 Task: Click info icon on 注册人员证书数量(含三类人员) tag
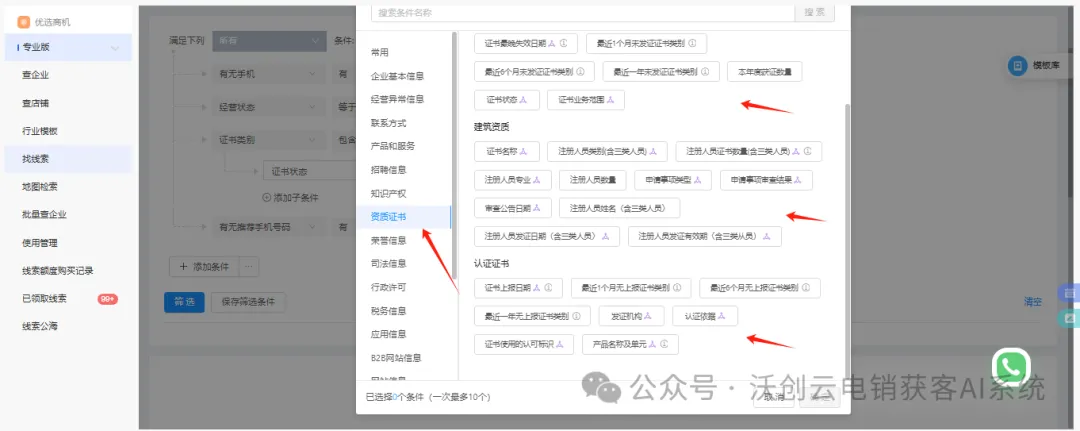tap(807, 151)
